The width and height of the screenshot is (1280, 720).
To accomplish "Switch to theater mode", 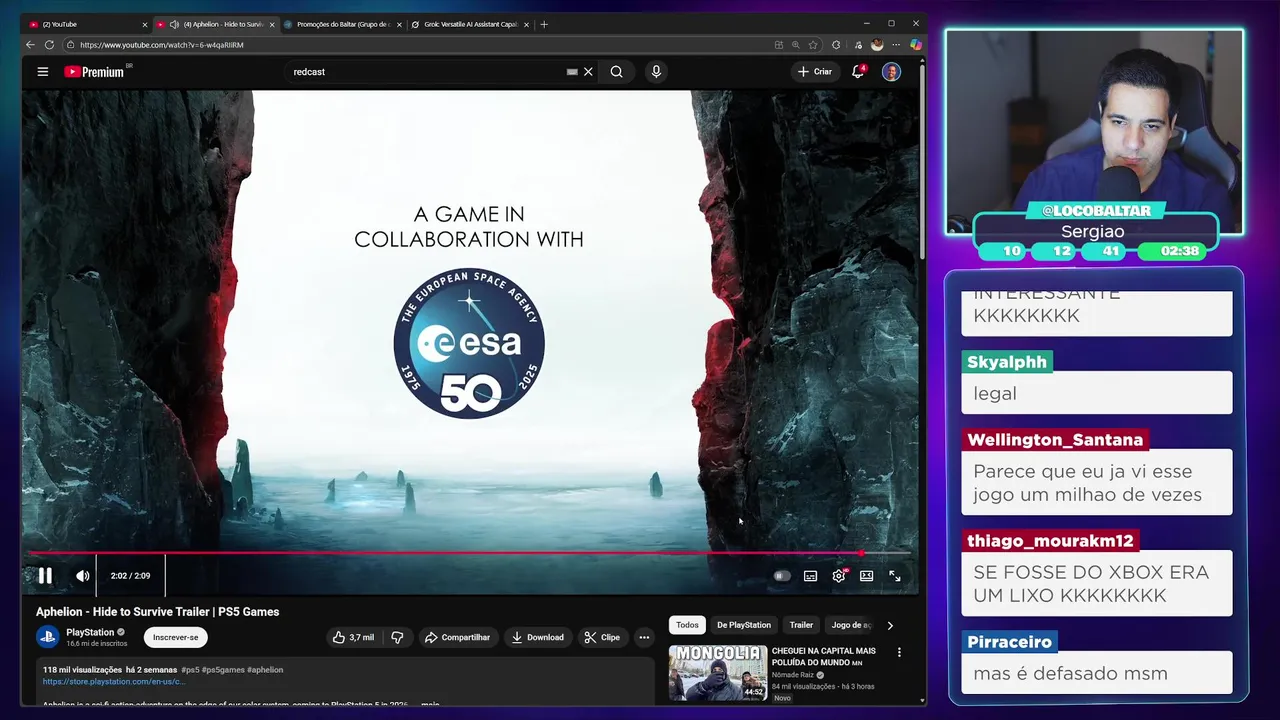I will pos(867,576).
